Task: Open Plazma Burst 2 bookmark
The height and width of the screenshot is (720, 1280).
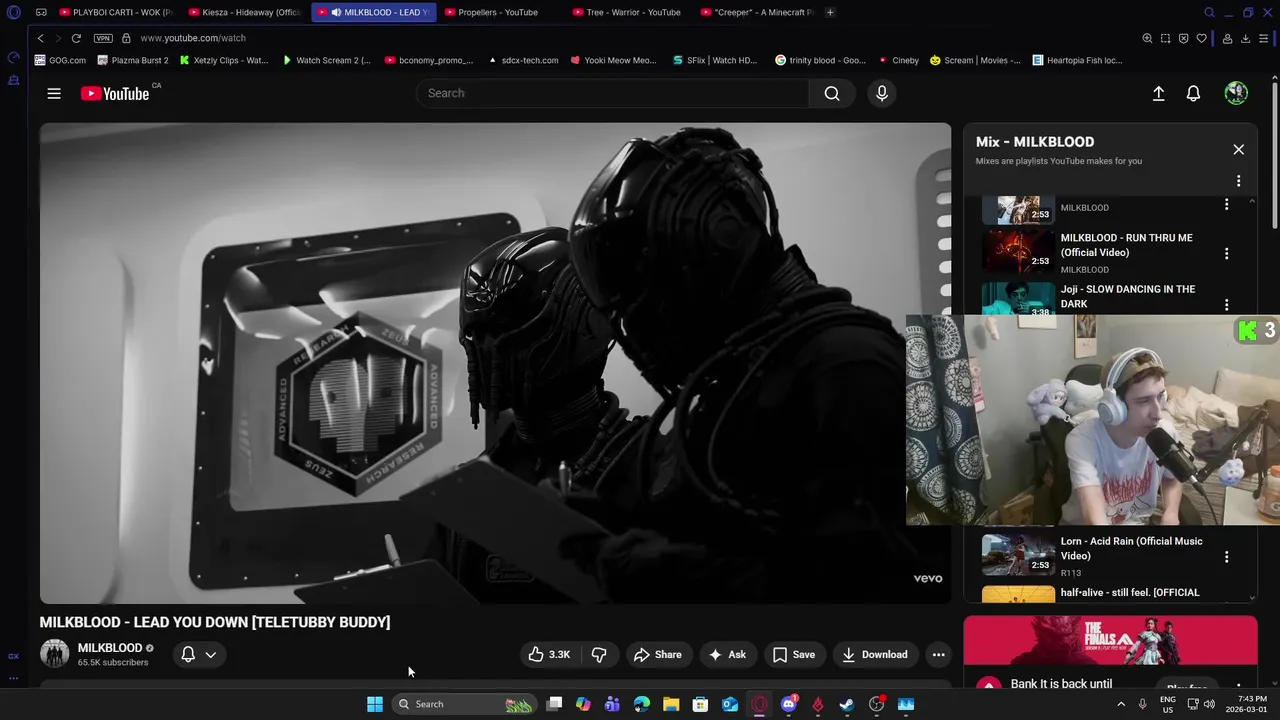Action: 133,60
